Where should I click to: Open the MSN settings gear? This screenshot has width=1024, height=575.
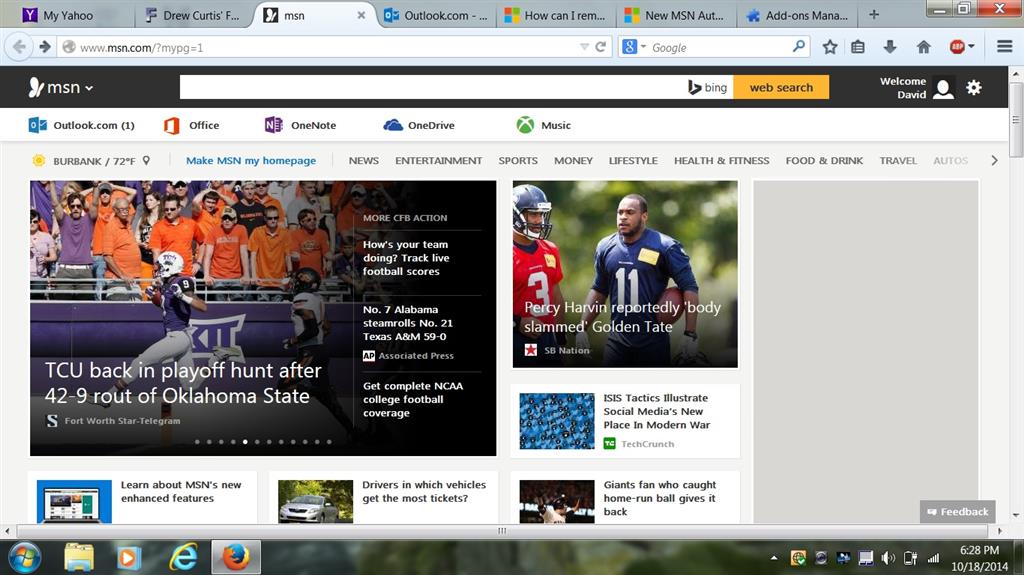coord(974,88)
